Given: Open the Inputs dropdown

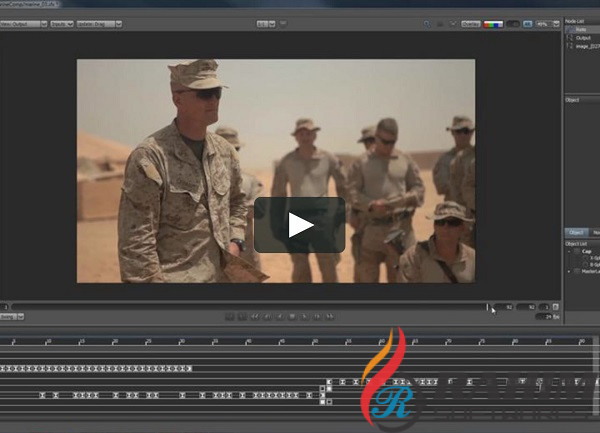Looking at the screenshot, I should click(x=62, y=24).
